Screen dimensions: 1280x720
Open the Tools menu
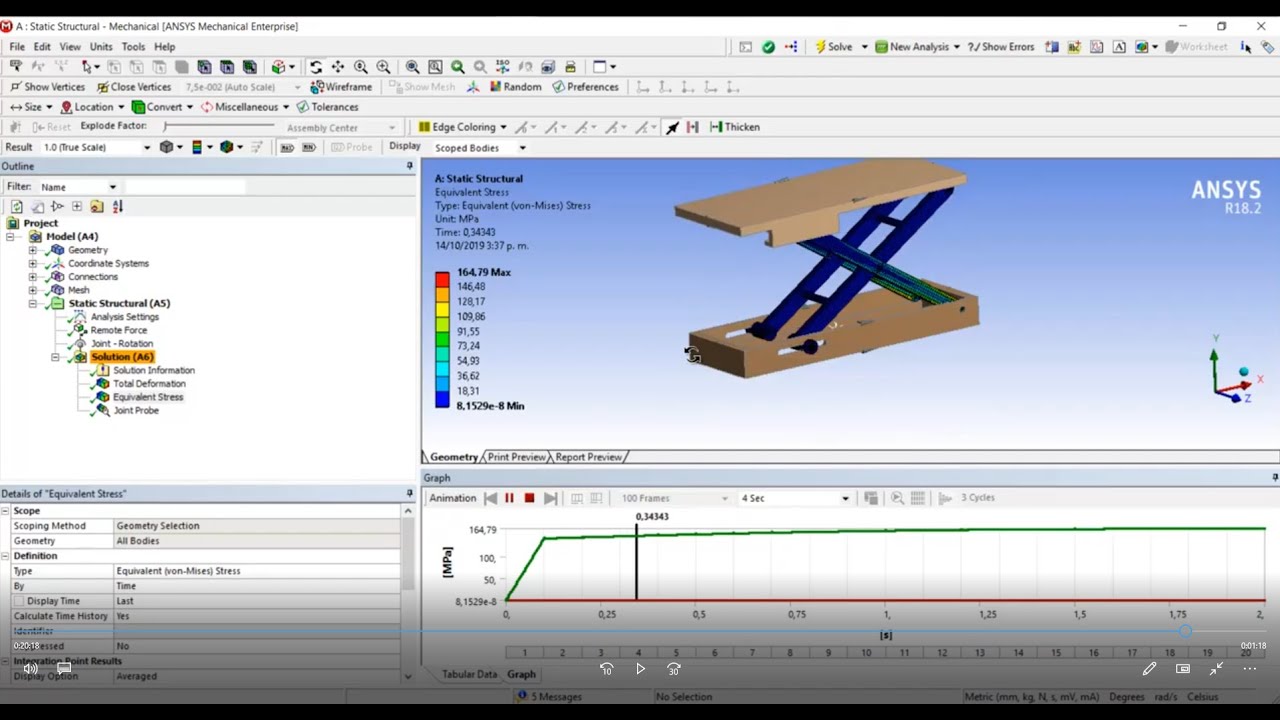pos(133,47)
